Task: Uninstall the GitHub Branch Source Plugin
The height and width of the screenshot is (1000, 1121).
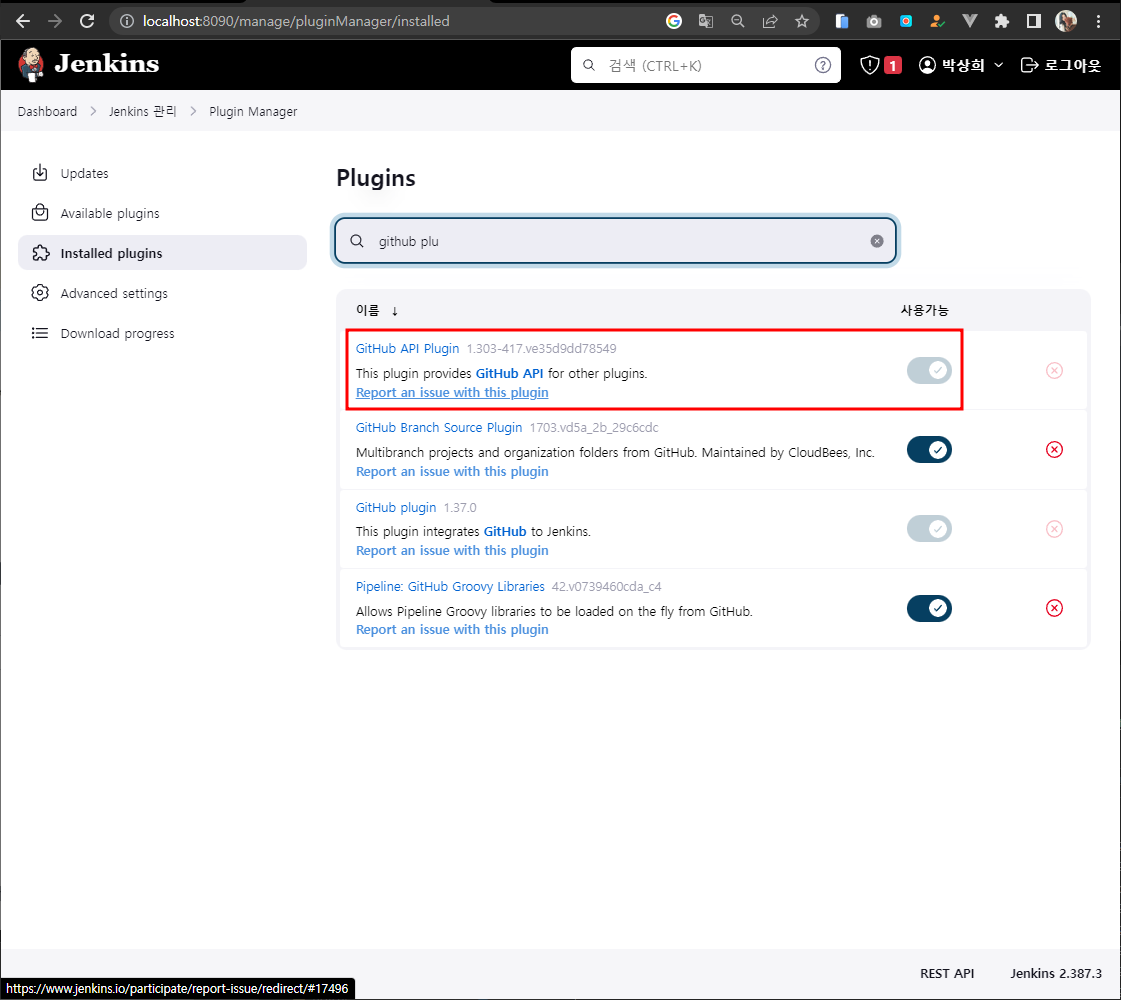Action: [x=1054, y=450]
